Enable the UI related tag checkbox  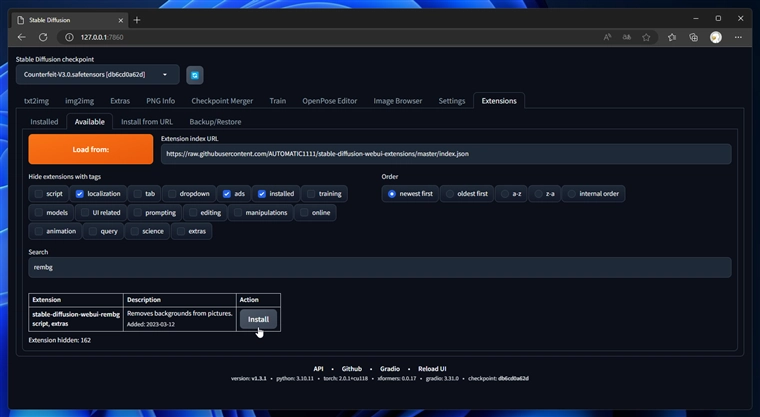tap(85, 212)
